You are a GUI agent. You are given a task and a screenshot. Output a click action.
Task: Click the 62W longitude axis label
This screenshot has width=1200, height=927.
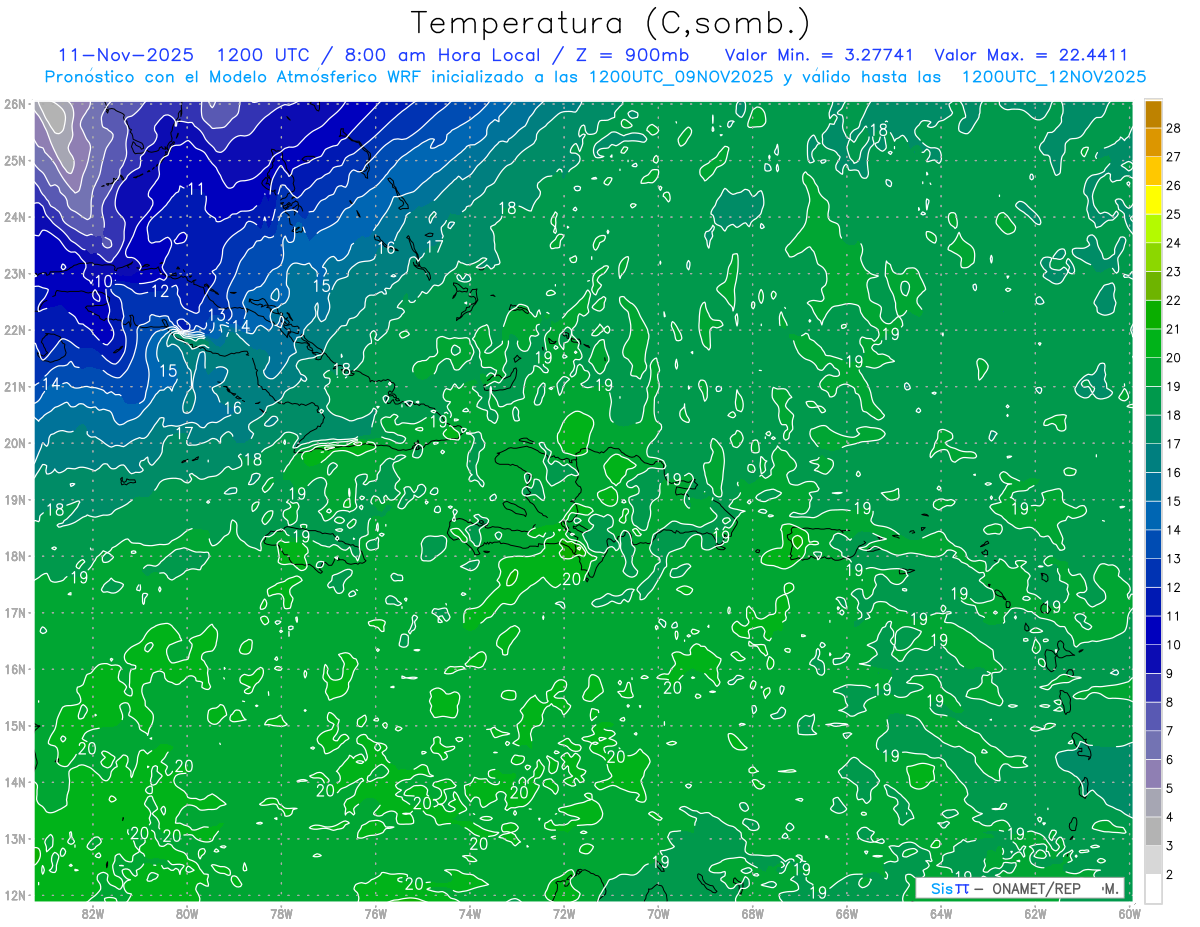1035,913
